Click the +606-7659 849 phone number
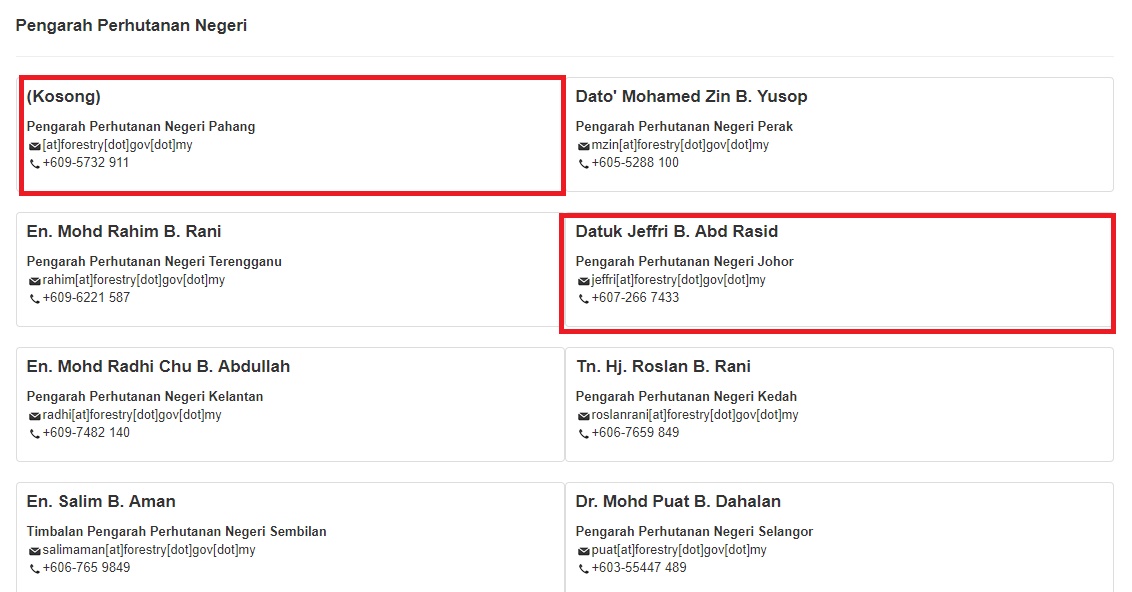1132x592 pixels. pyautogui.click(x=635, y=432)
